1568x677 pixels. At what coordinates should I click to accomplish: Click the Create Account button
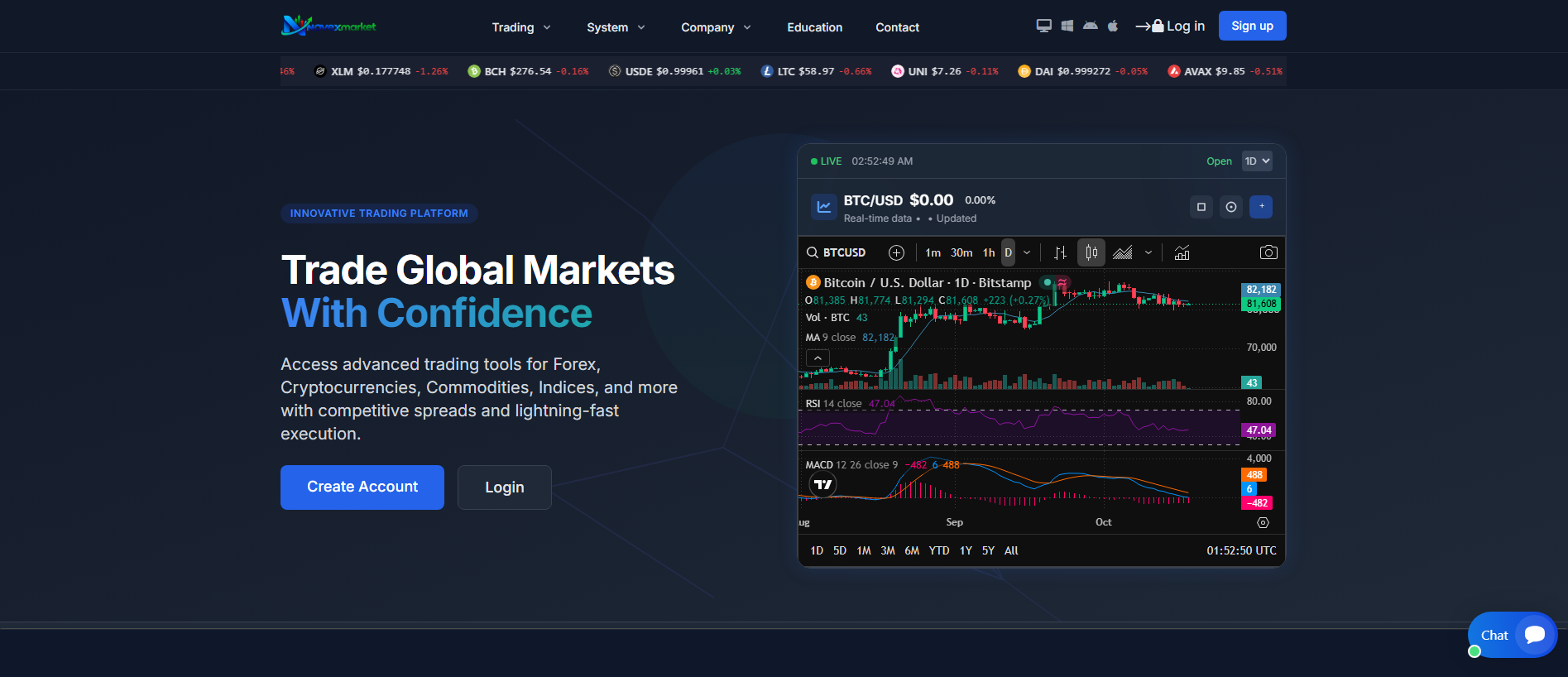click(x=362, y=487)
